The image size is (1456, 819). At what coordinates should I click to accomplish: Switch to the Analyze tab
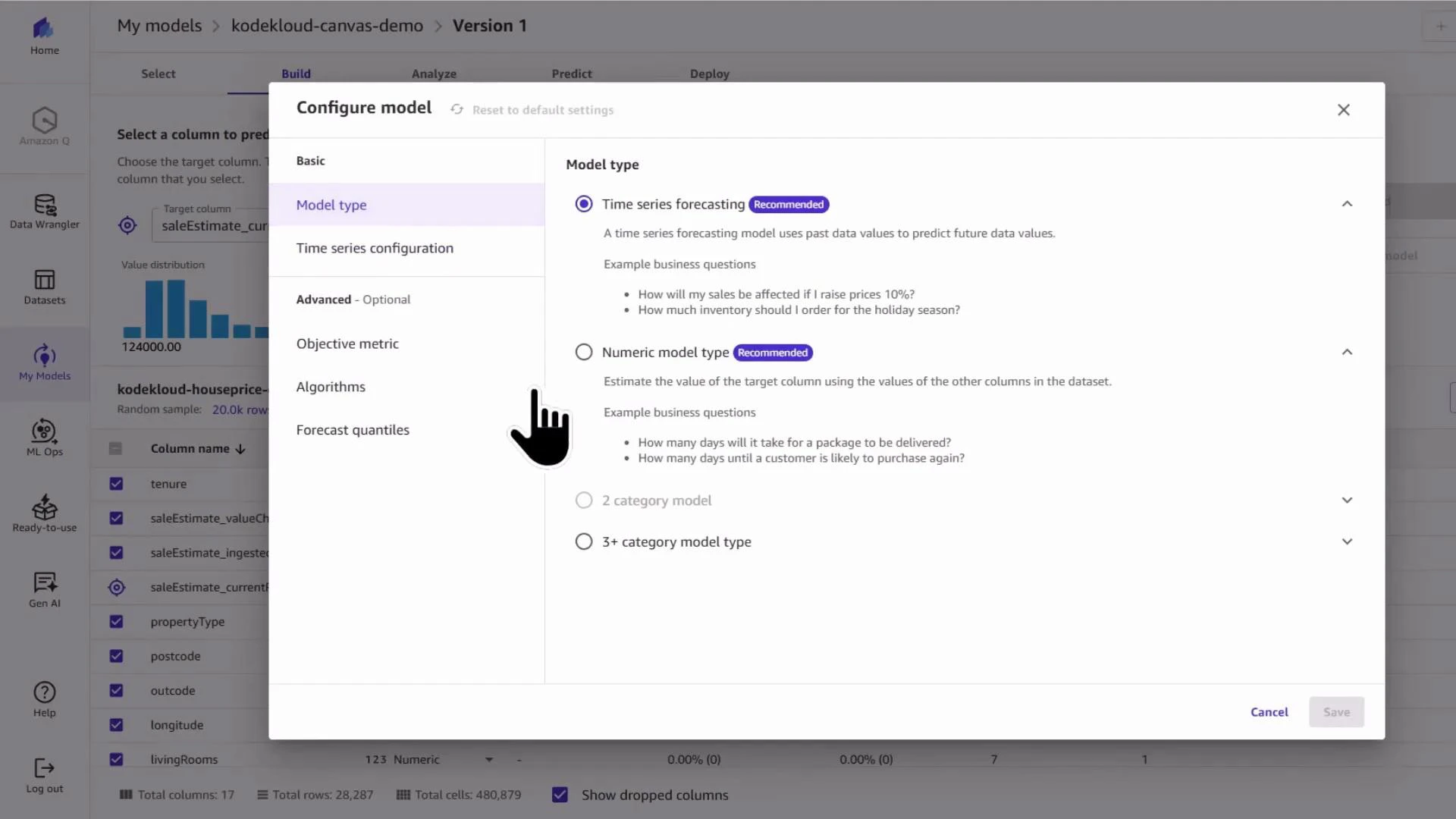point(434,74)
